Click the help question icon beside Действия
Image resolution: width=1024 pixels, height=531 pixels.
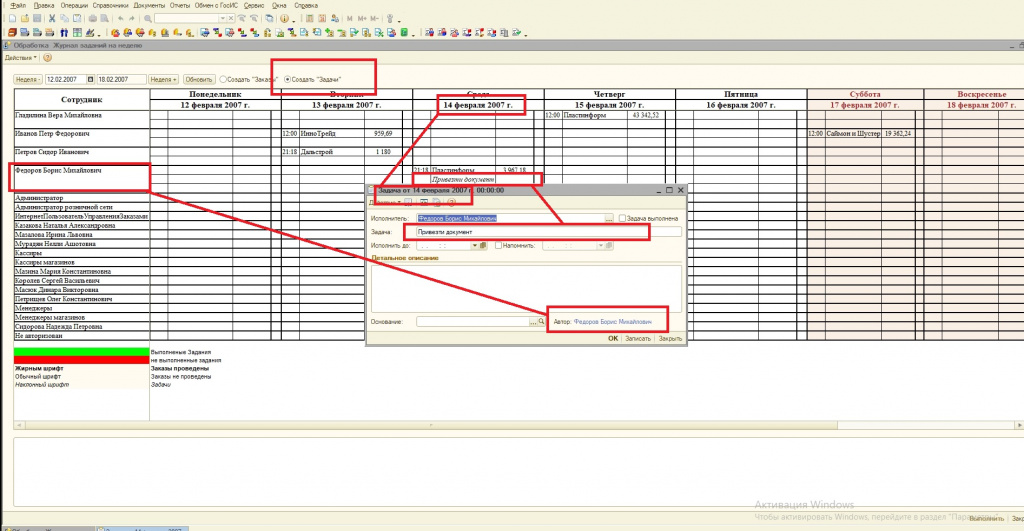point(47,57)
